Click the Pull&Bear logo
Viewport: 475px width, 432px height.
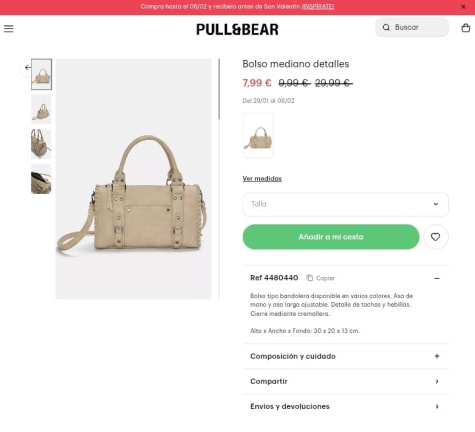point(237,29)
